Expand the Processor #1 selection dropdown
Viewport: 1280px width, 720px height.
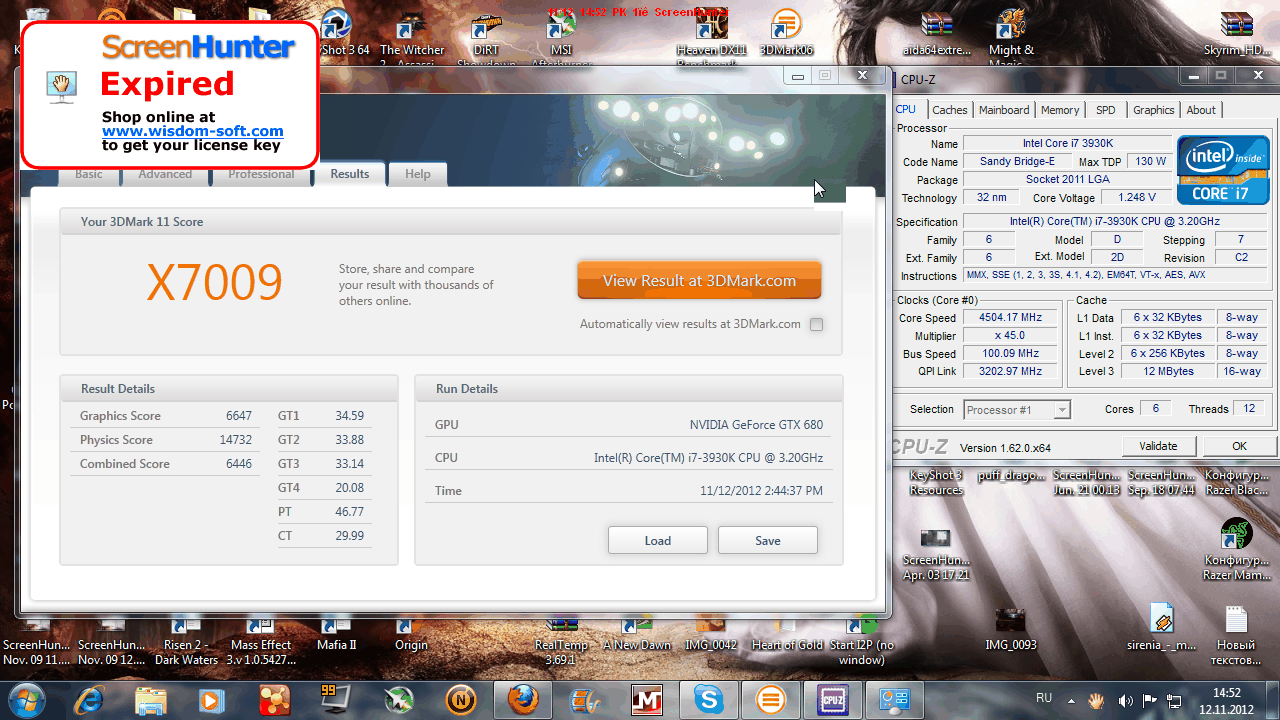pos(1062,410)
